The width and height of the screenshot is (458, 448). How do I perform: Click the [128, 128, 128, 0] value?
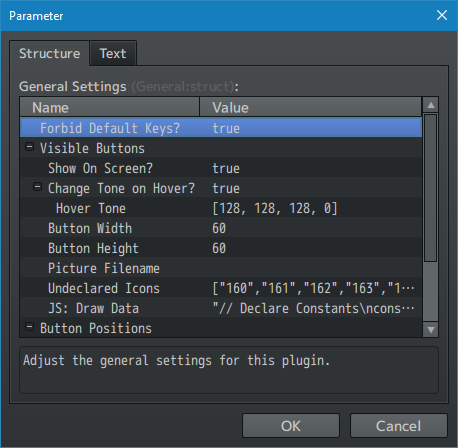[x=275, y=208]
